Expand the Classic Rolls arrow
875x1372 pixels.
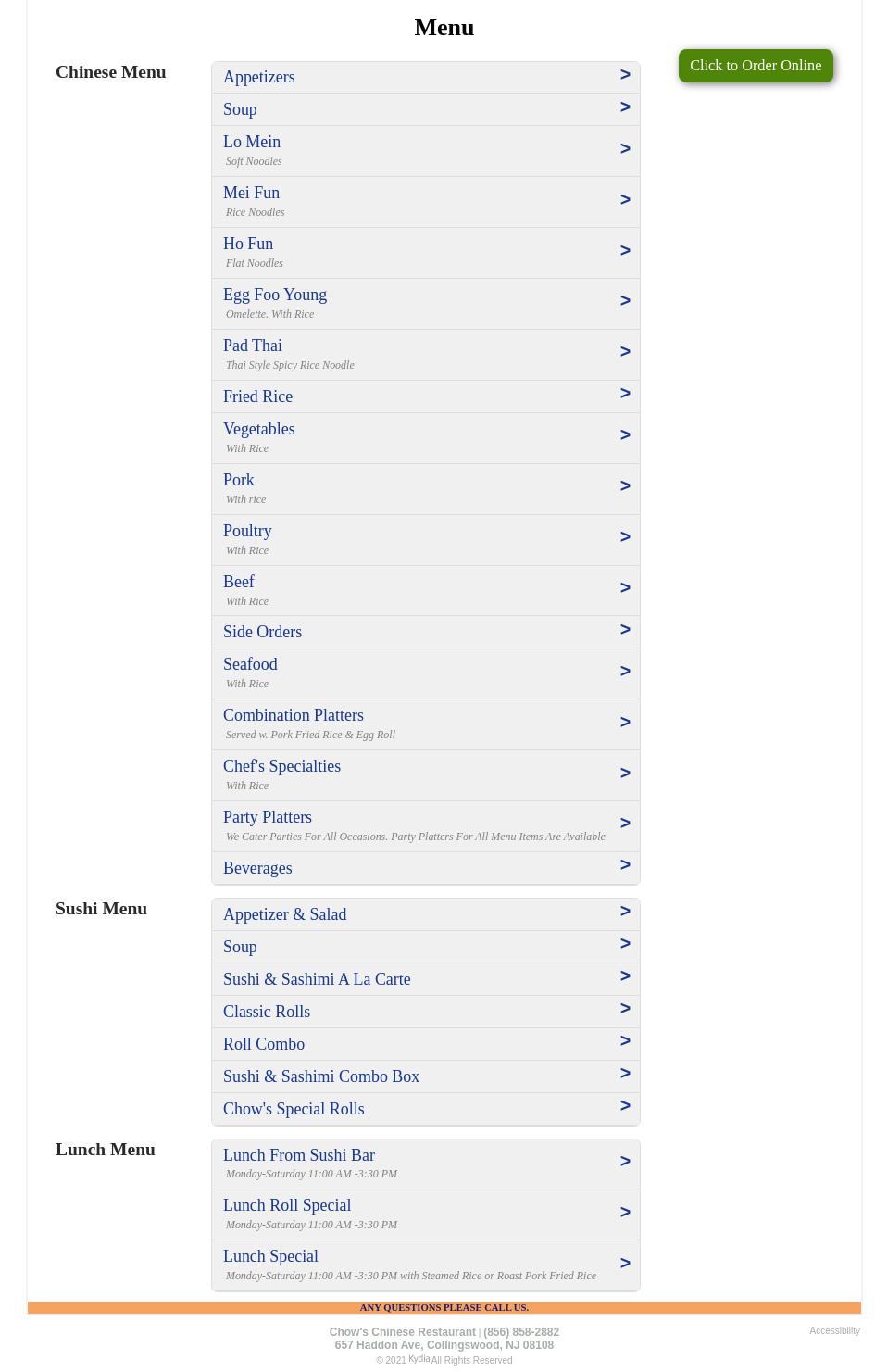click(x=625, y=1009)
